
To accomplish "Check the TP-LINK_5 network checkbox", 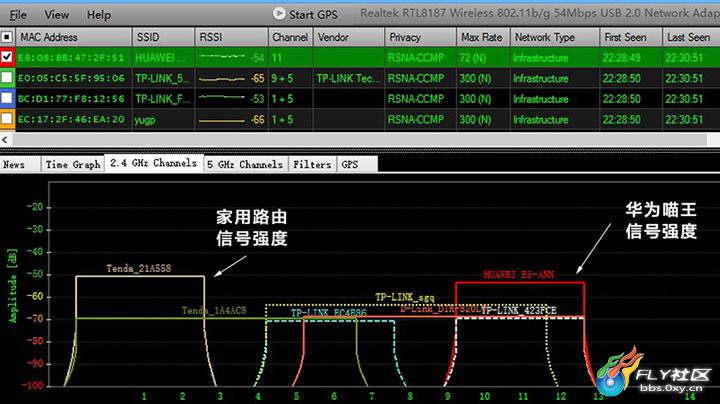I will (x=7, y=78).
